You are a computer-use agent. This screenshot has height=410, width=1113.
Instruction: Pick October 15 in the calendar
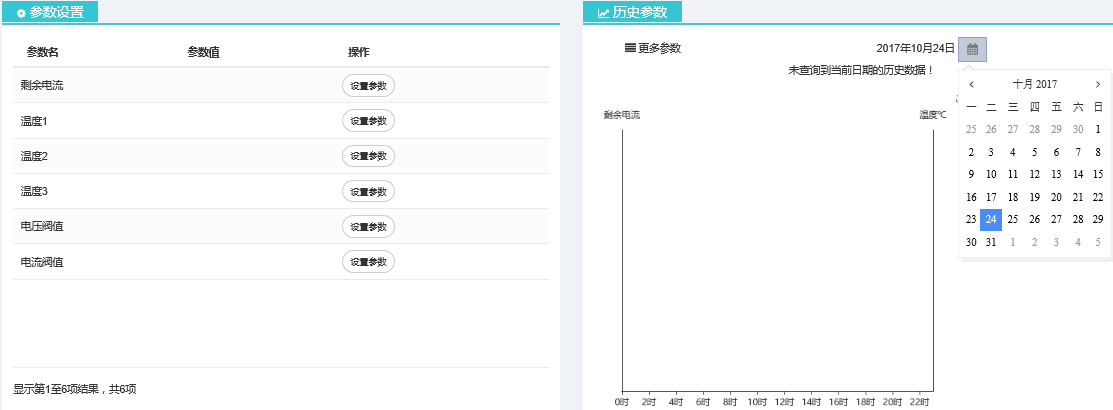click(1098, 174)
